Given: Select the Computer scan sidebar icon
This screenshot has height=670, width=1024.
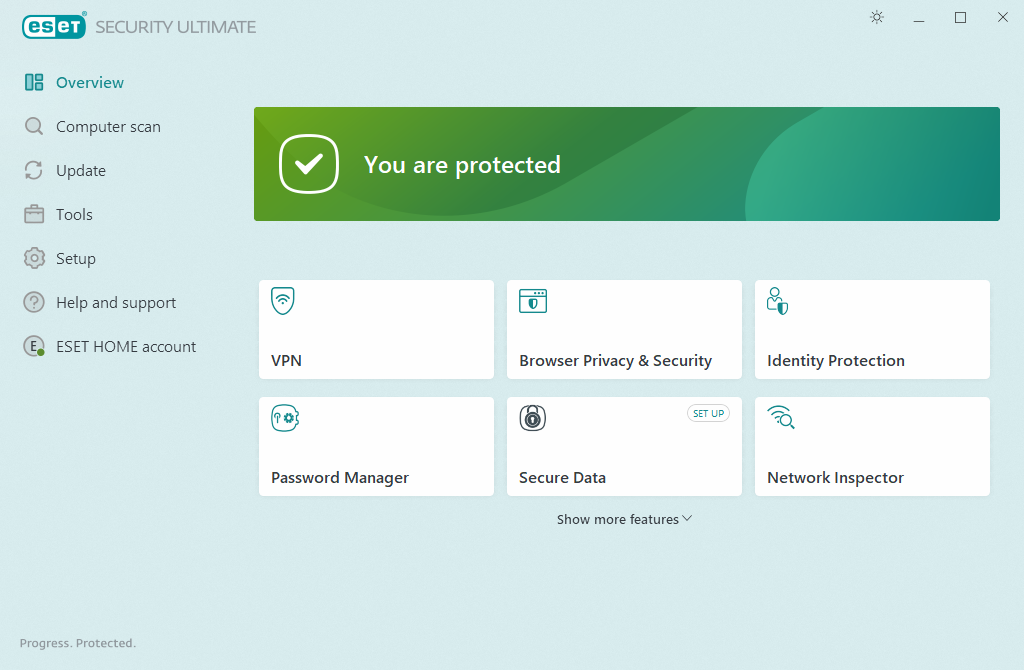Looking at the screenshot, I should coord(33,126).
